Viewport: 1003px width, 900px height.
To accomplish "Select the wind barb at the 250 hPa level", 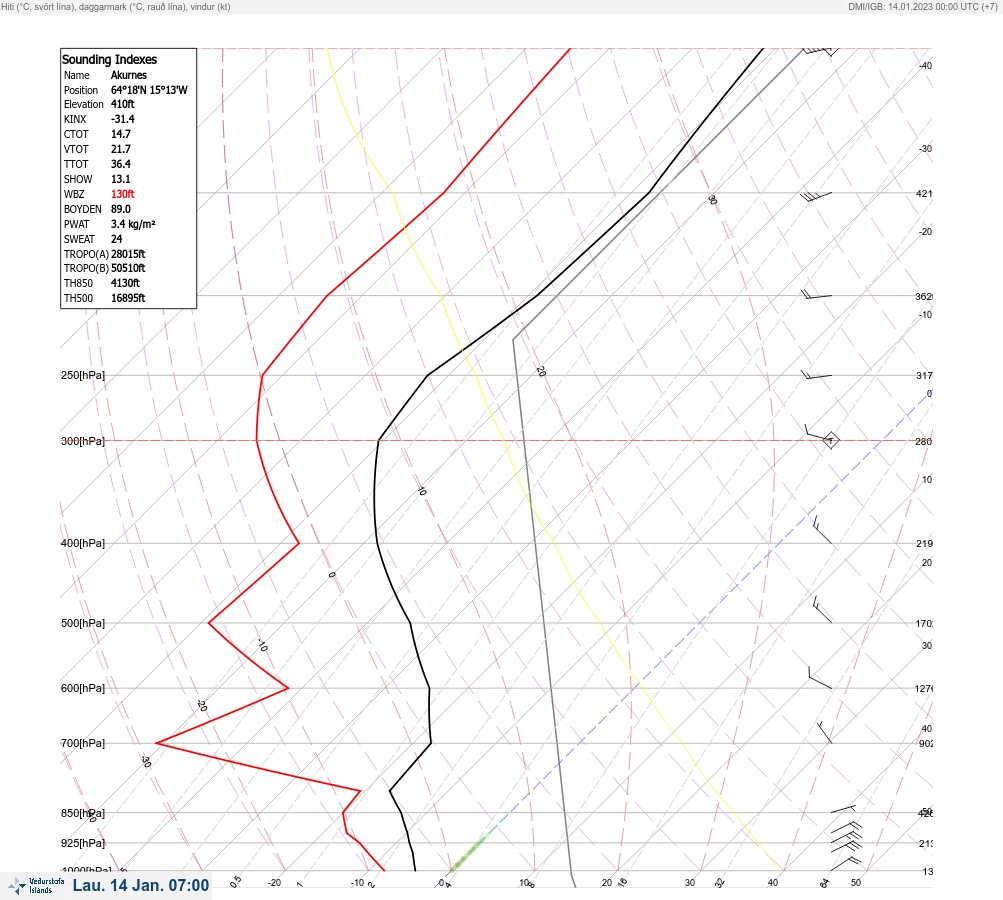I will (x=816, y=375).
